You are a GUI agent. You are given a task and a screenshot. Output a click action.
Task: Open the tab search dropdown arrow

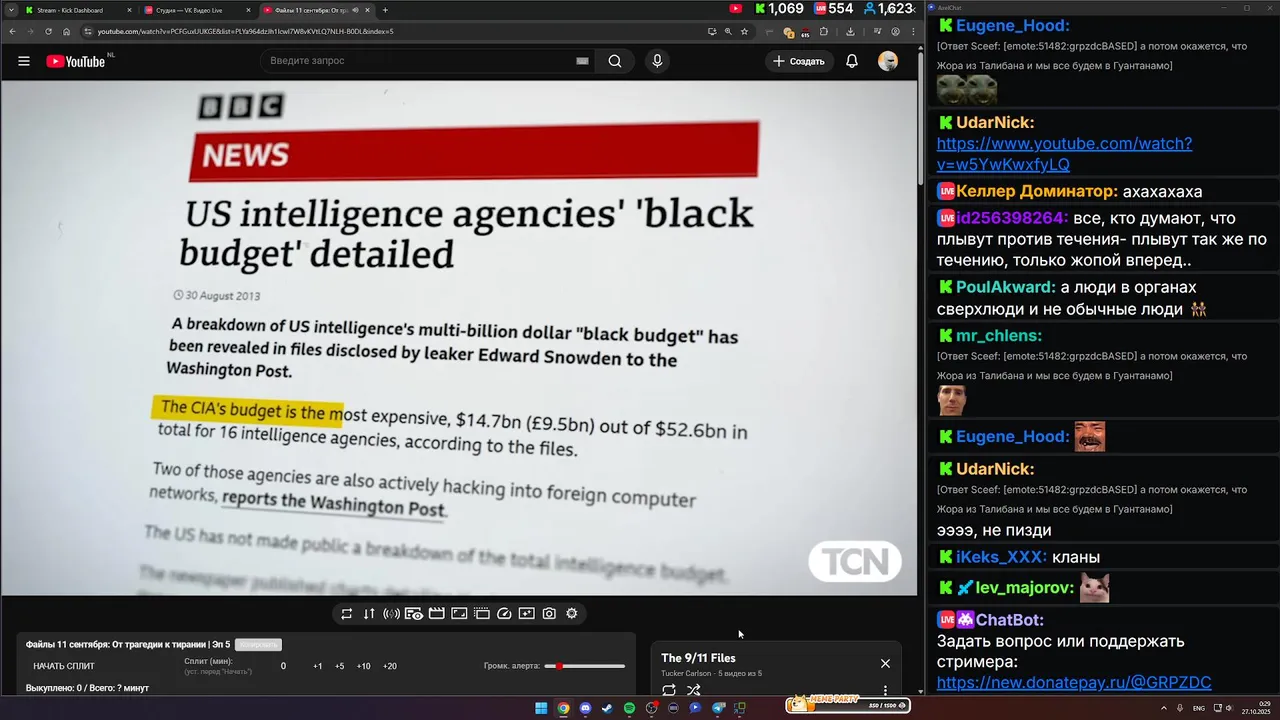pos(9,10)
